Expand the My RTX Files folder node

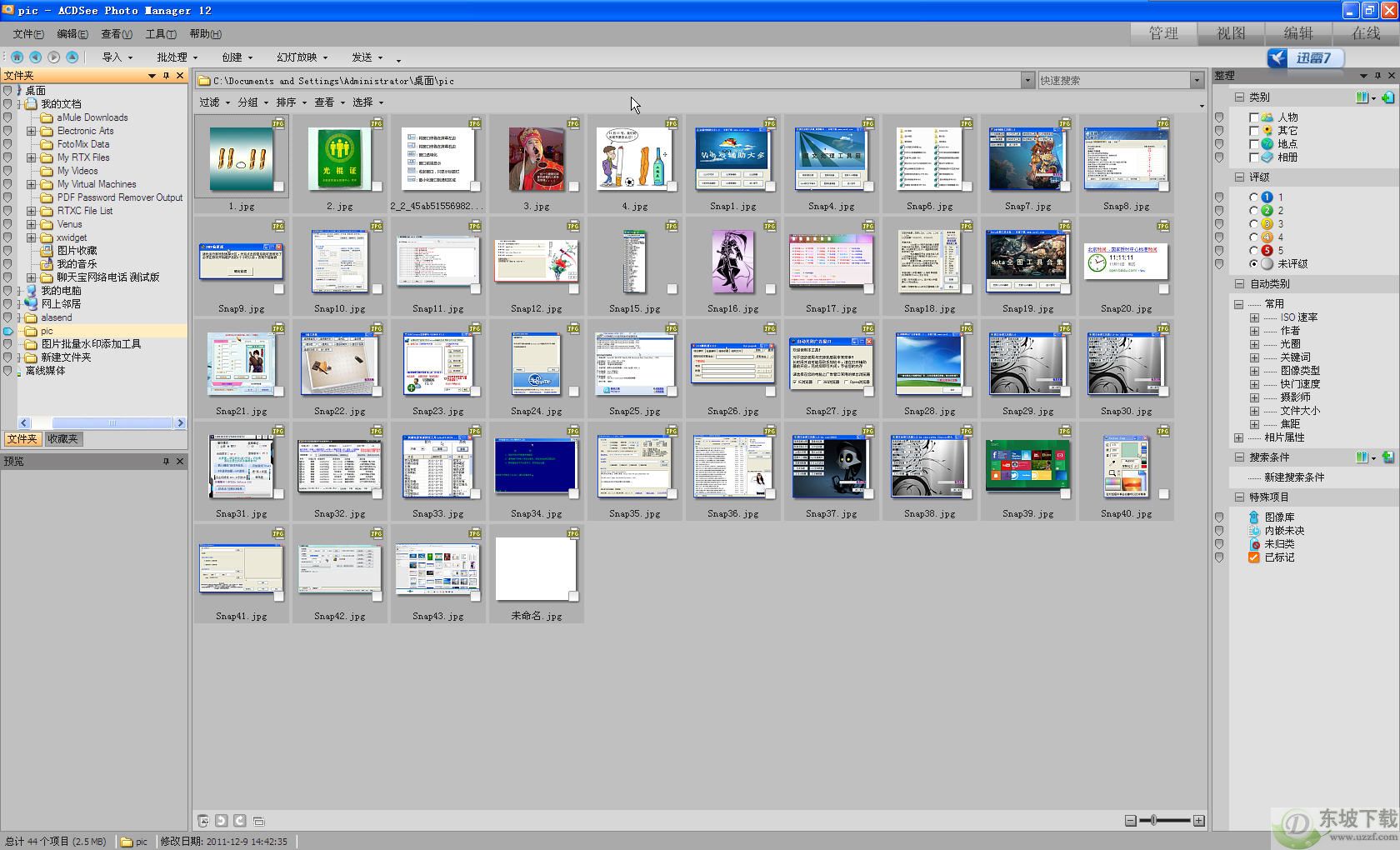coord(31,157)
